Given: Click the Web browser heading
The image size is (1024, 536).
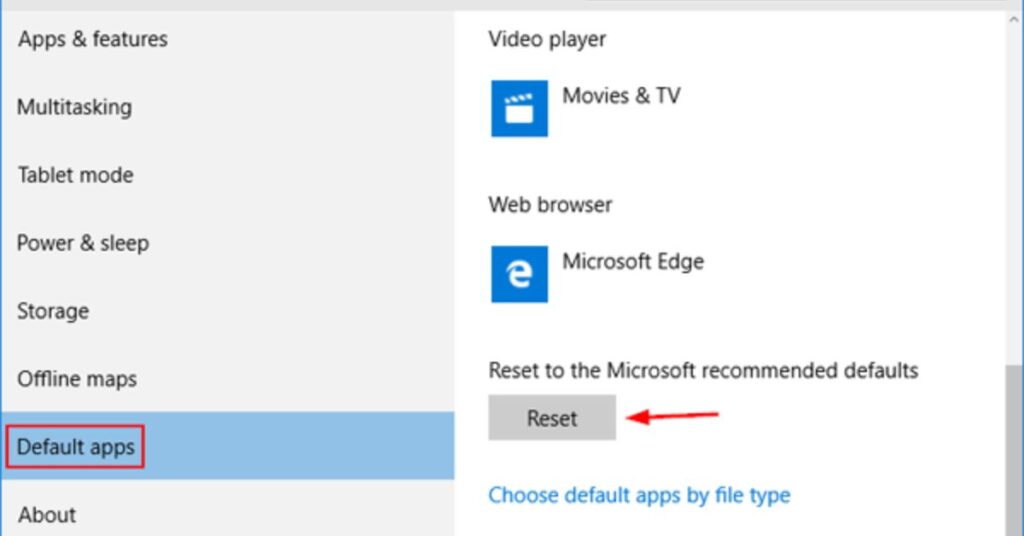Looking at the screenshot, I should point(550,205).
